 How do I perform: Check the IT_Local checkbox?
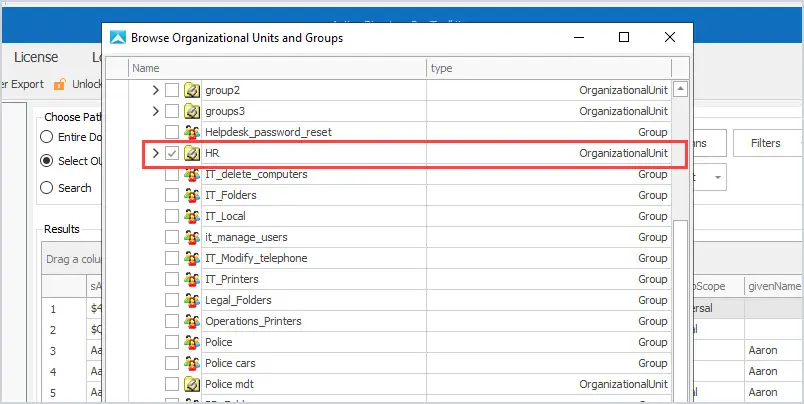pyautogui.click(x=172, y=216)
